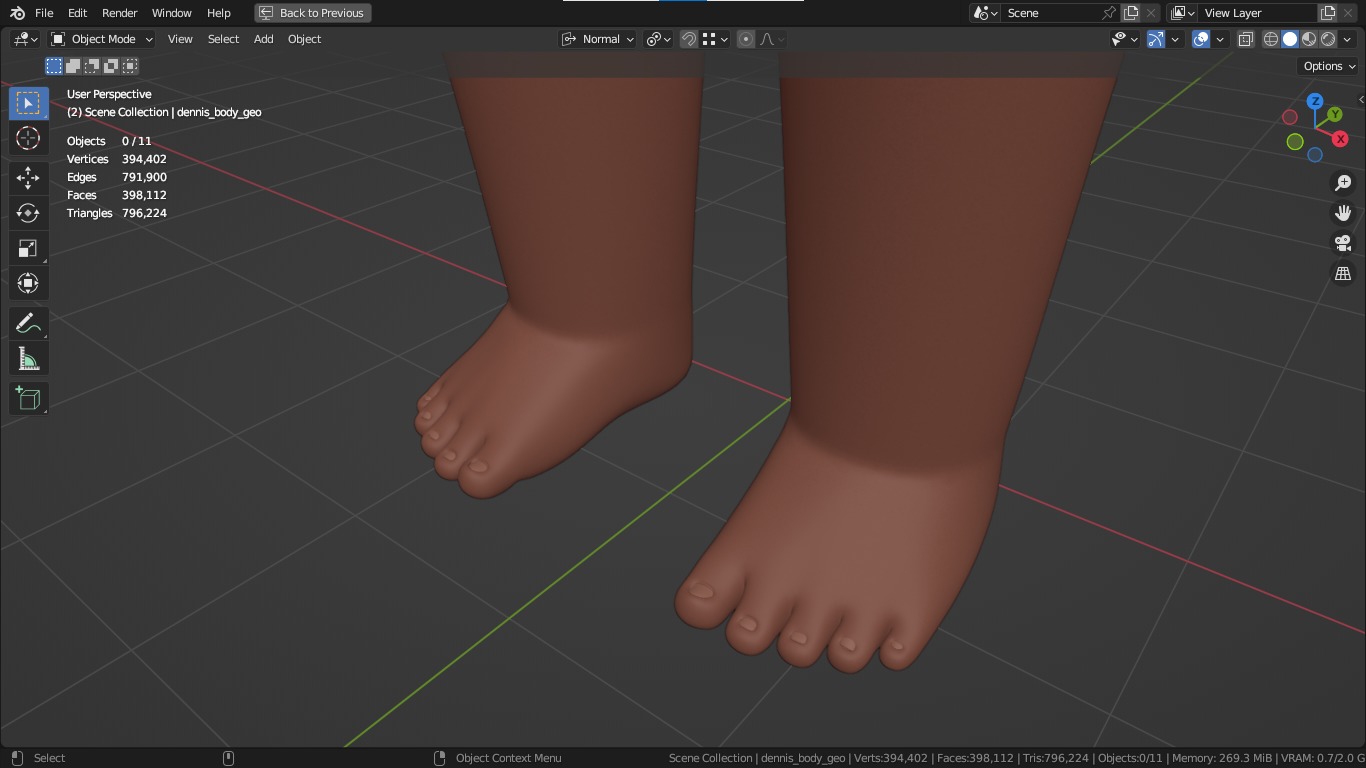Open selectability and visibility dropdown

click(x=1125, y=39)
